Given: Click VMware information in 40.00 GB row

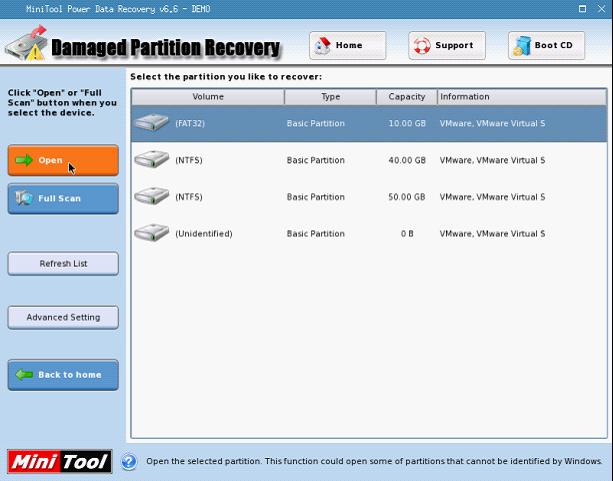Looking at the screenshot, I should [x=492, y=160].
